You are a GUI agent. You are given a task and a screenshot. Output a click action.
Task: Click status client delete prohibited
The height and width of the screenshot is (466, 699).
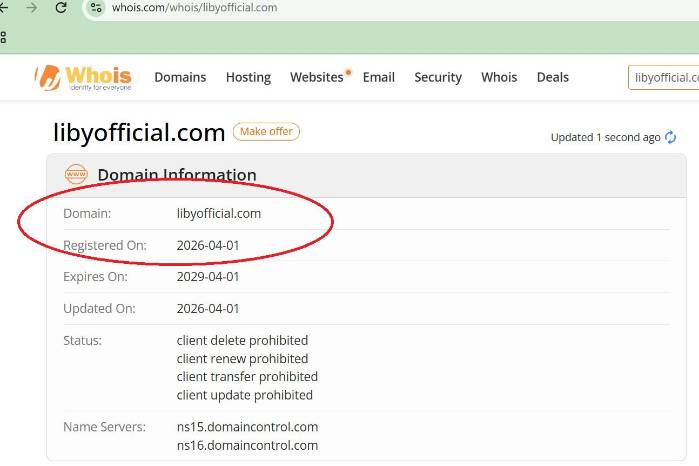[242, 341]
